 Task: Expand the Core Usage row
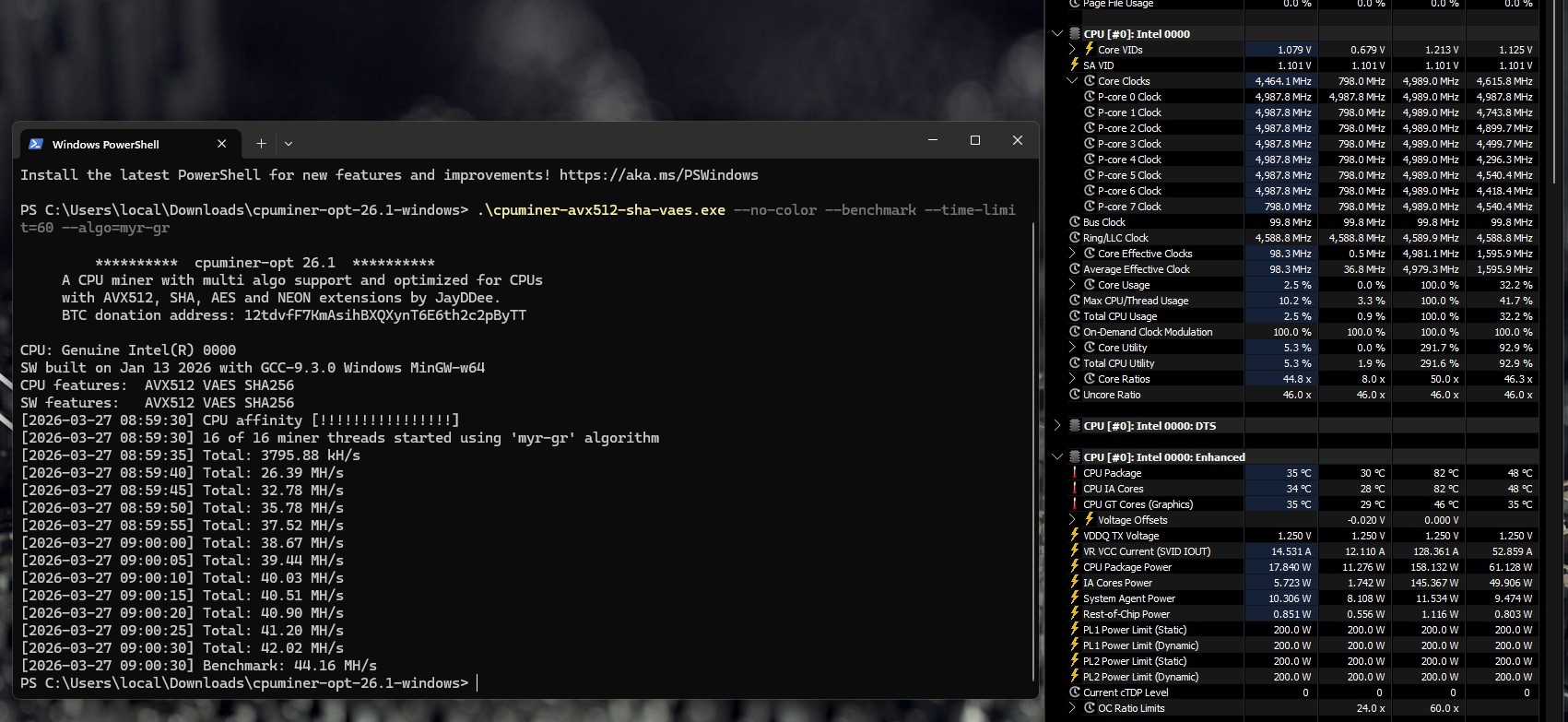(x=1072, y=285)
